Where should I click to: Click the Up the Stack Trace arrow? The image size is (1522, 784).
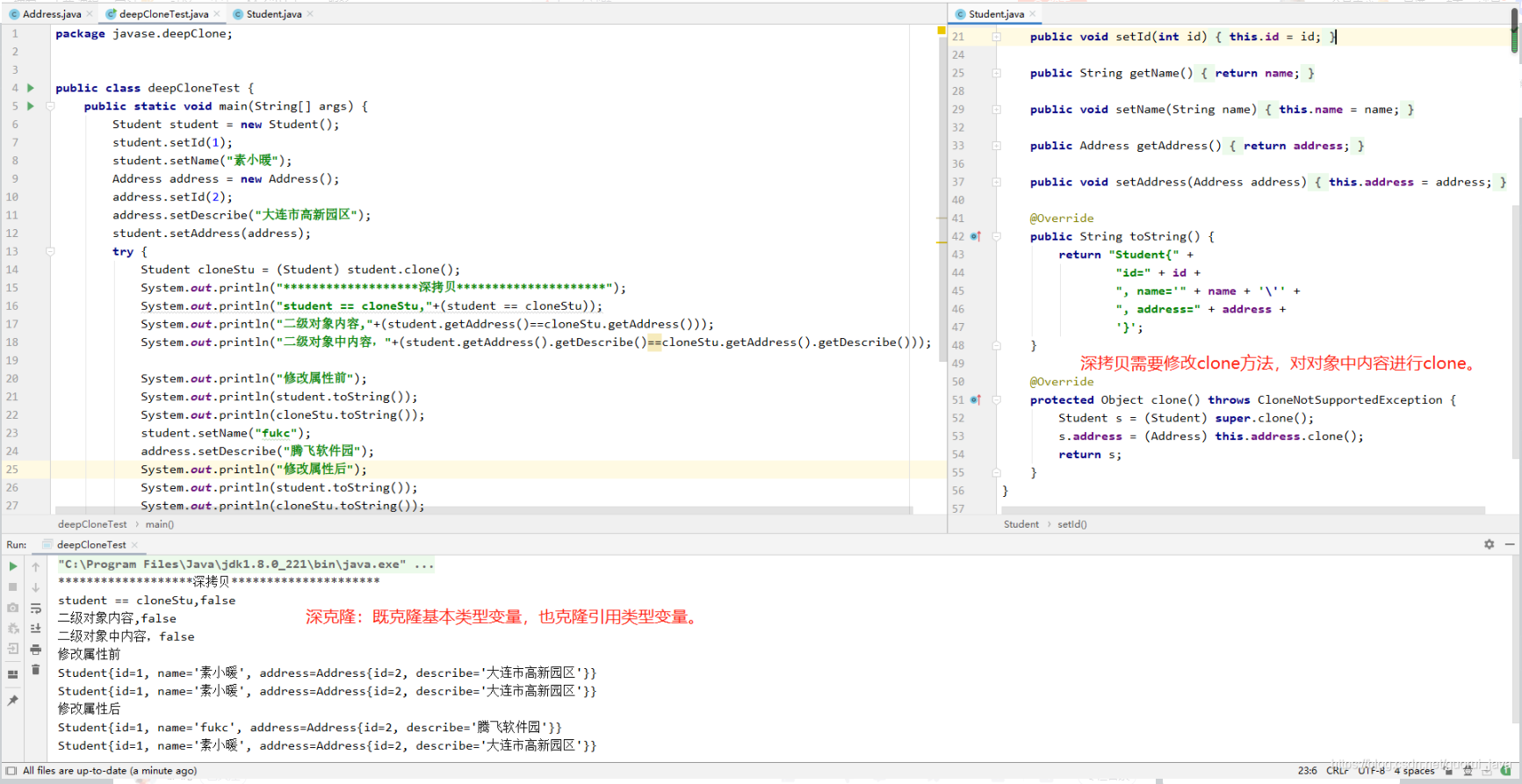click(36, 567)
